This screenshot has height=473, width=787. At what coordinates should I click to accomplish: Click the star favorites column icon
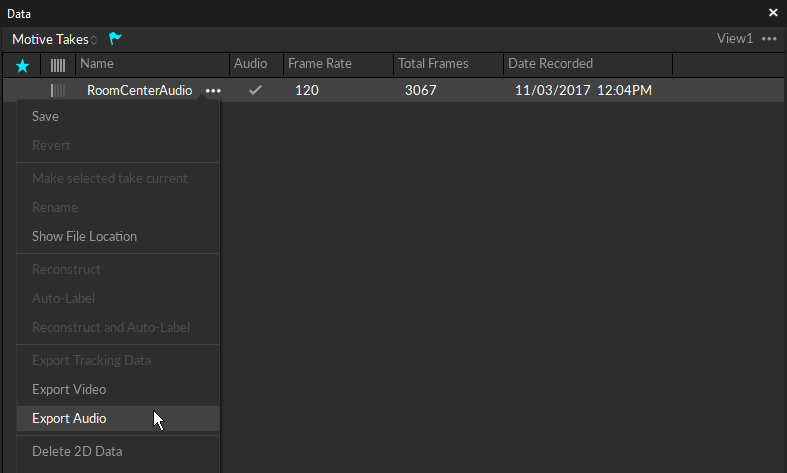coord(22,65)
